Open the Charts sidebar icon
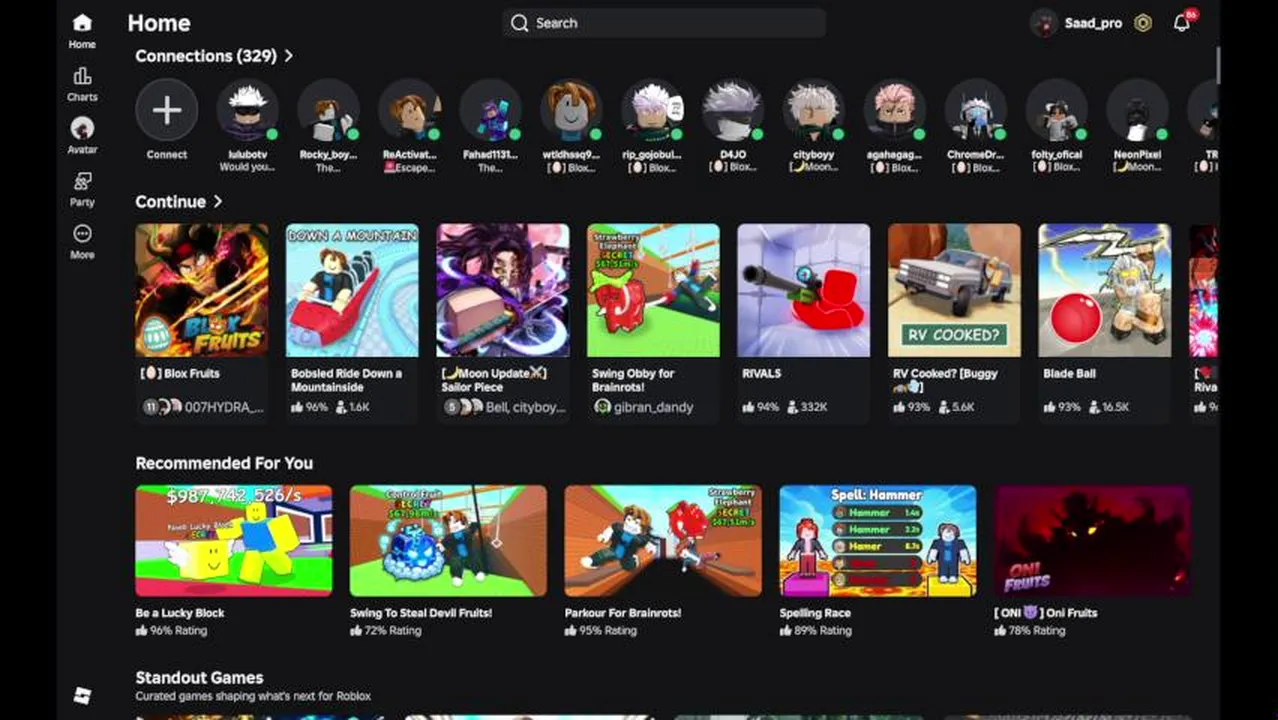The image size is (1278, 720). pyautogui.click(x=82, y=76)
